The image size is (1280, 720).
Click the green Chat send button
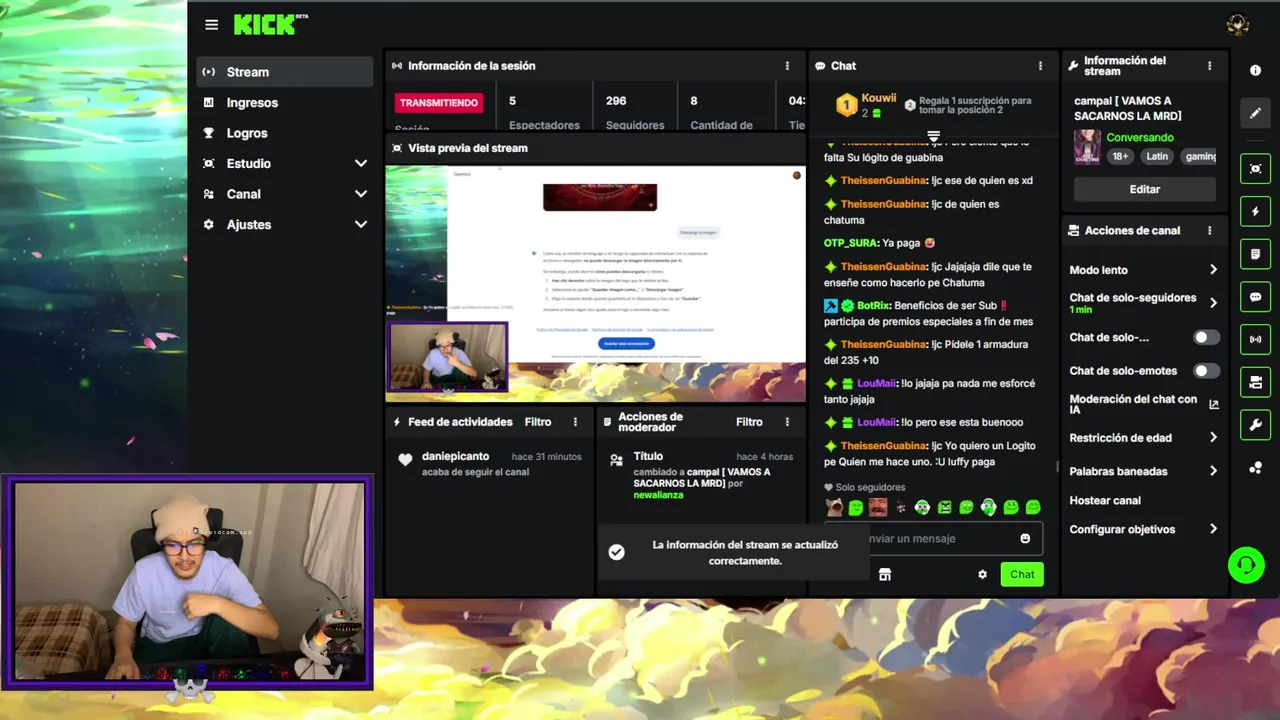1022,574
